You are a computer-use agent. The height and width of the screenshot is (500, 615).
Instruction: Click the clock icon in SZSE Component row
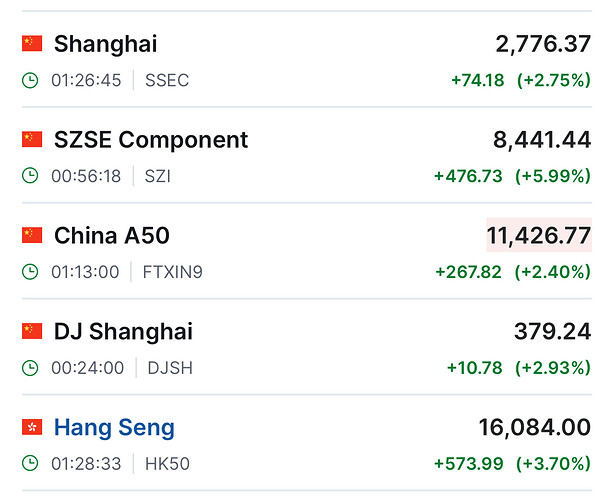(31, 176)
